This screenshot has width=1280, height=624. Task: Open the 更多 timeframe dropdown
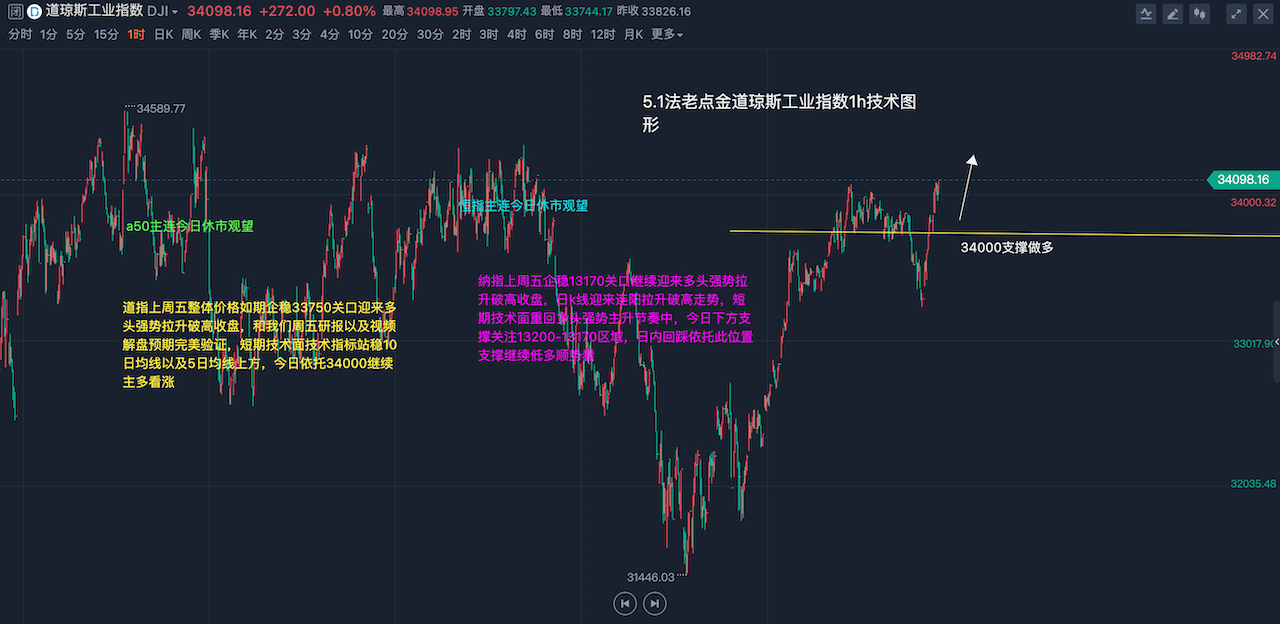[x=667, y=34]
